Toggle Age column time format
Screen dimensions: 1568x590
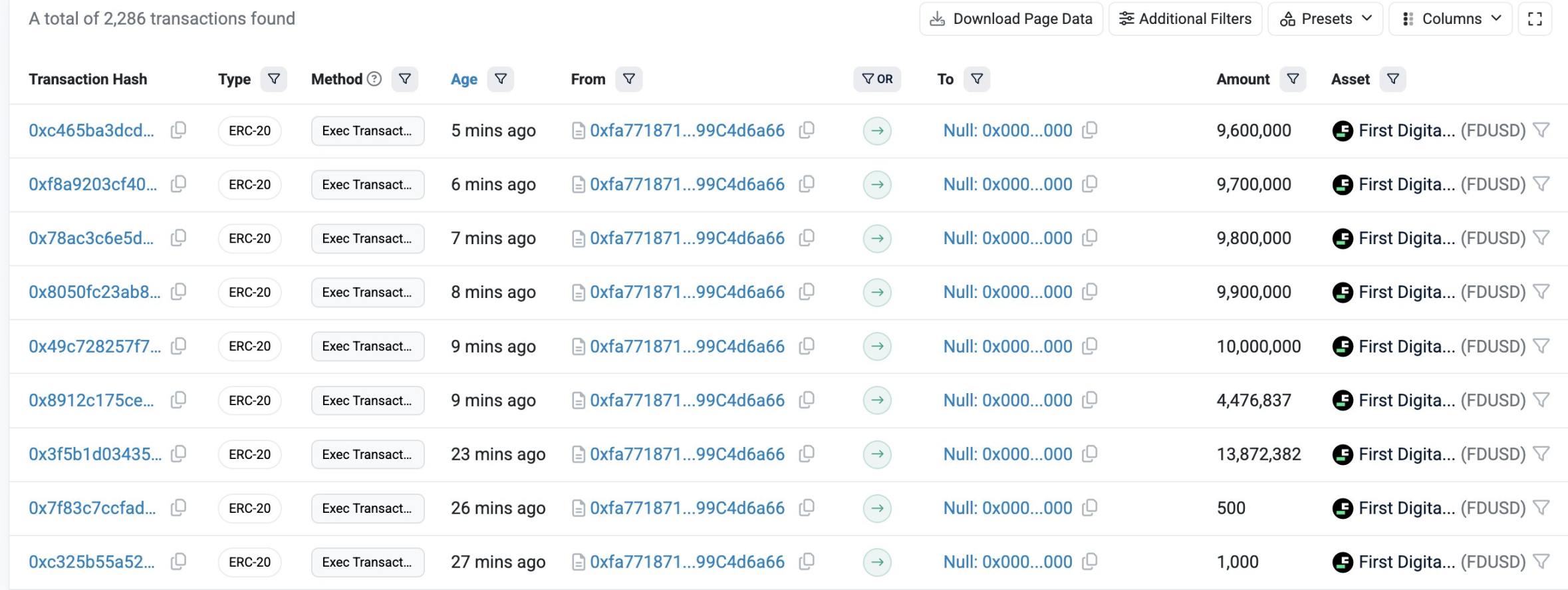pos(463,79)
